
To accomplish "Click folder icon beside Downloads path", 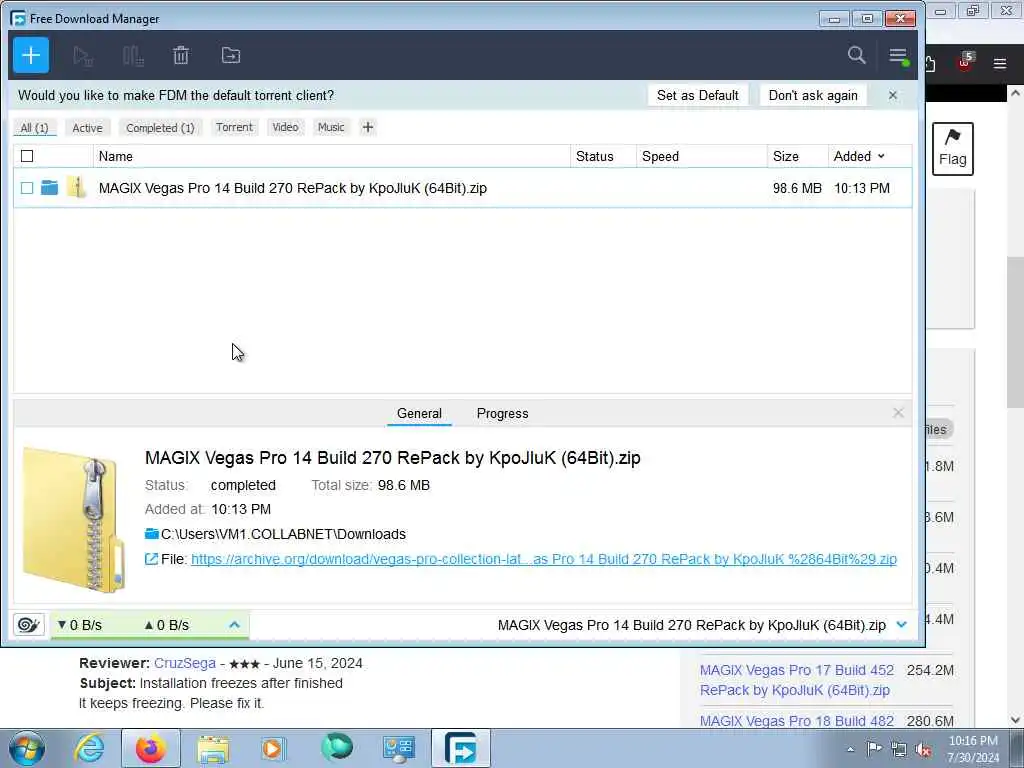I will click(x=152, y=534).
